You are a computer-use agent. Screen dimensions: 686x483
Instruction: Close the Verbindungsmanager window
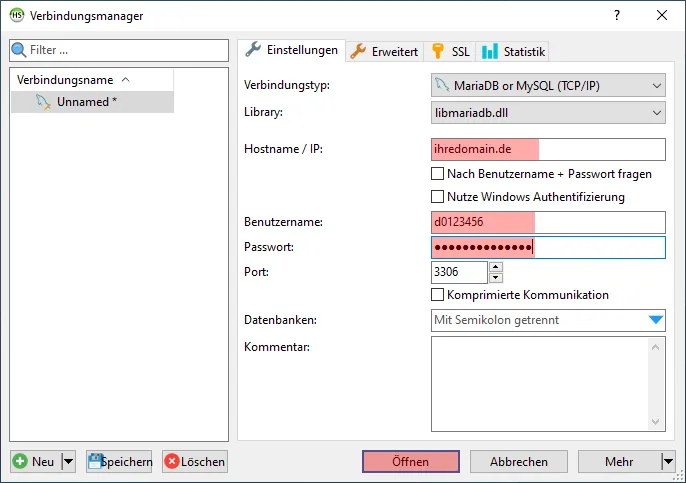pos(662,15)
